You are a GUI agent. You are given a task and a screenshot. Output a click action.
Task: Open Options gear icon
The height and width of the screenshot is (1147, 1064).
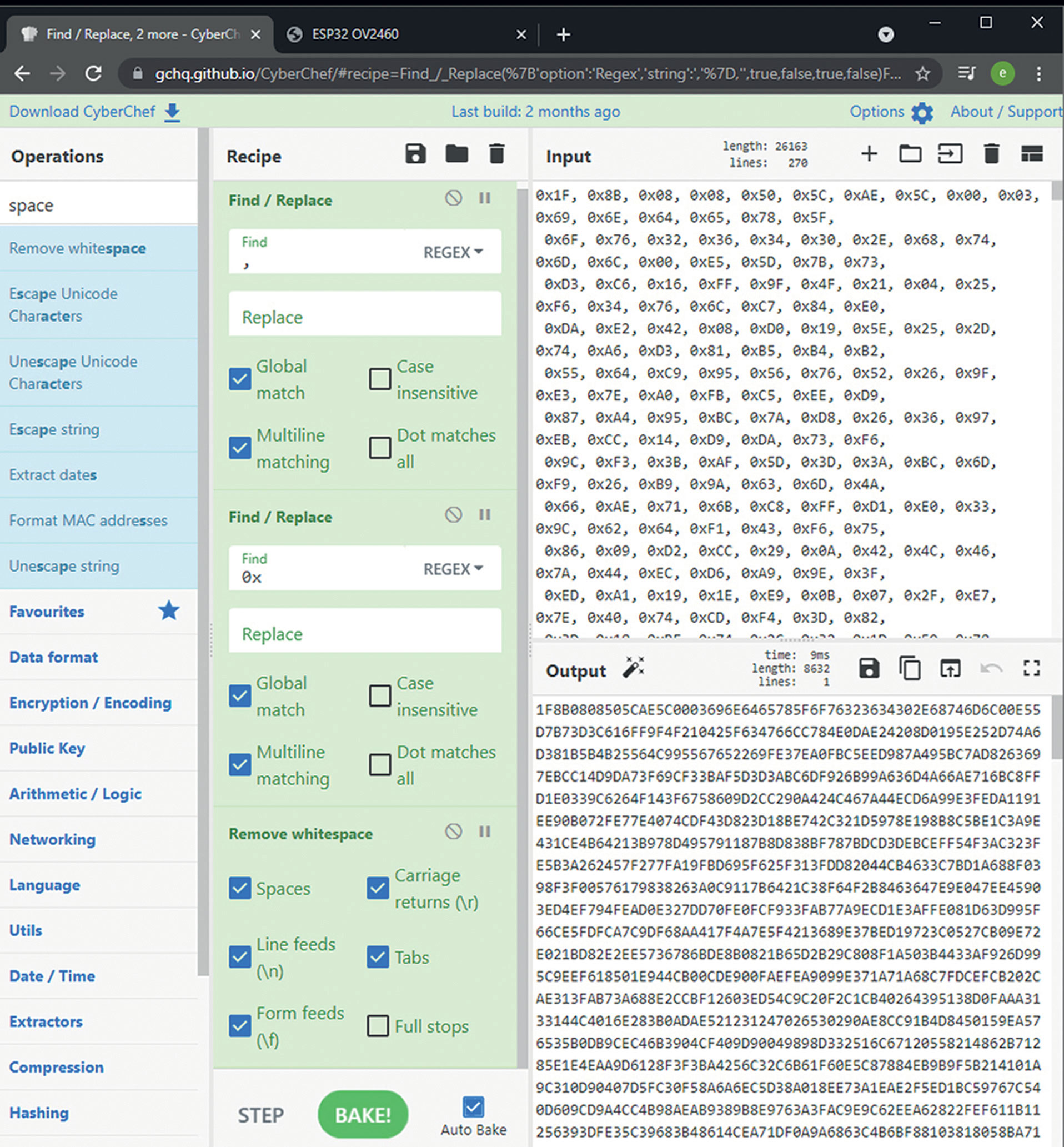[922, 113]
